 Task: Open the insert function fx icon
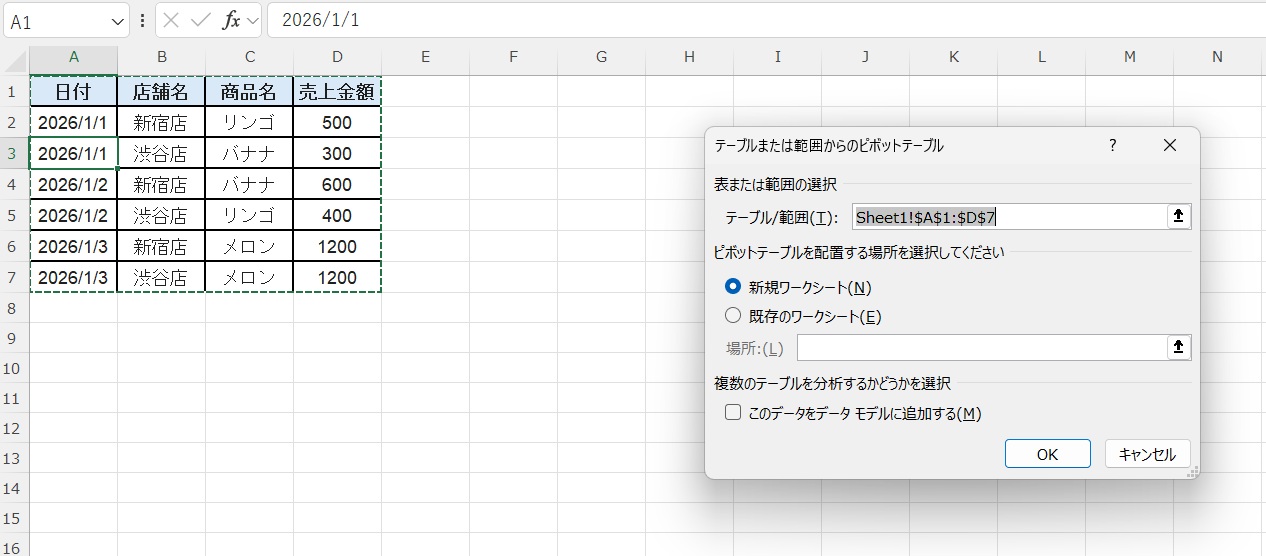231,20
